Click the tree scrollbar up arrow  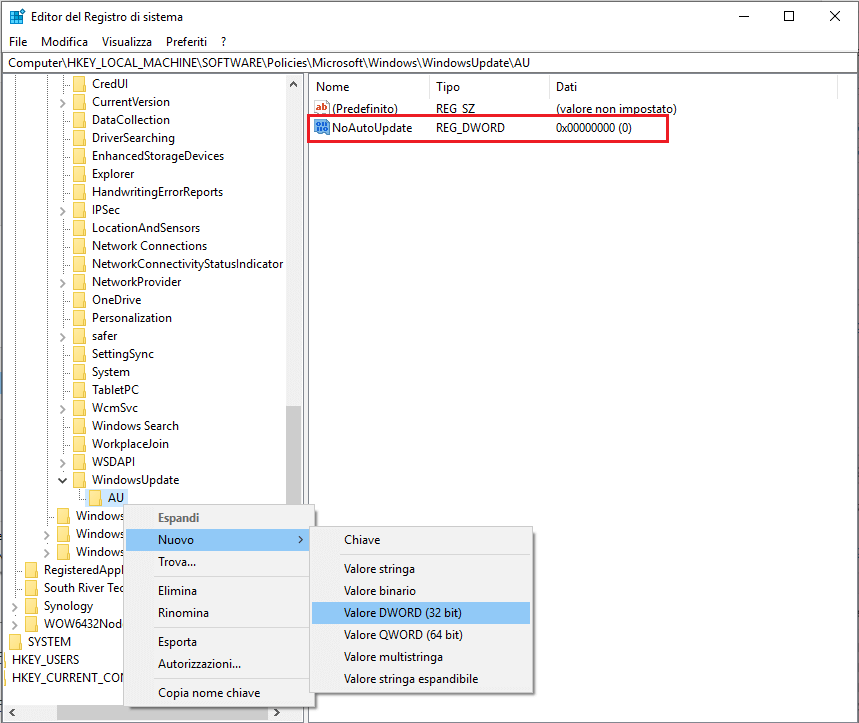click(x=294, y=84)
